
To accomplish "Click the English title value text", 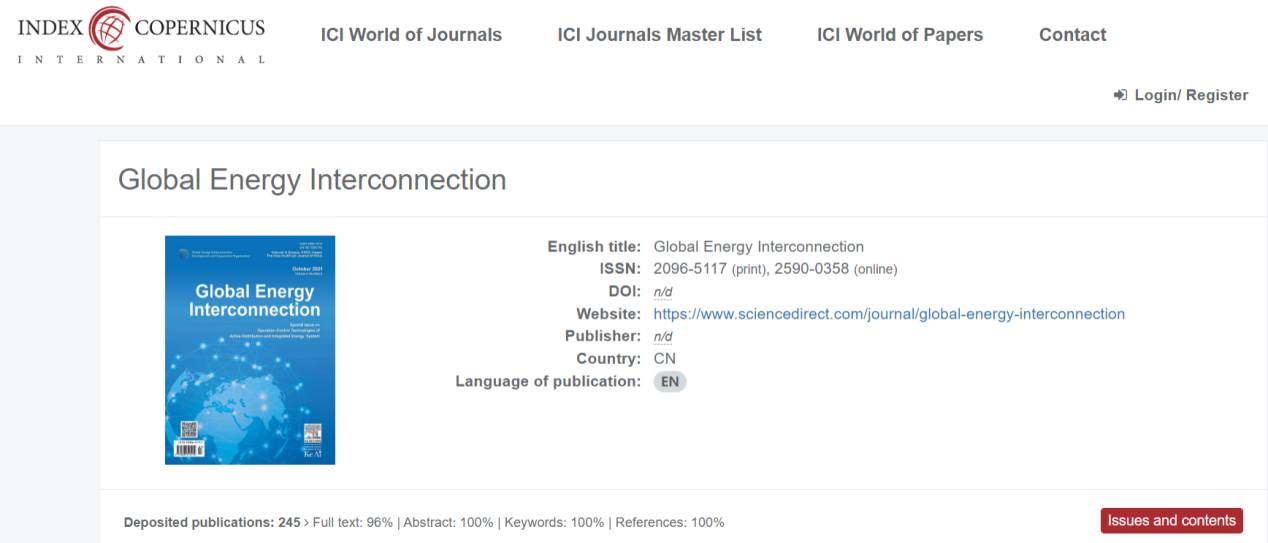I will click(x=759, y=247).
